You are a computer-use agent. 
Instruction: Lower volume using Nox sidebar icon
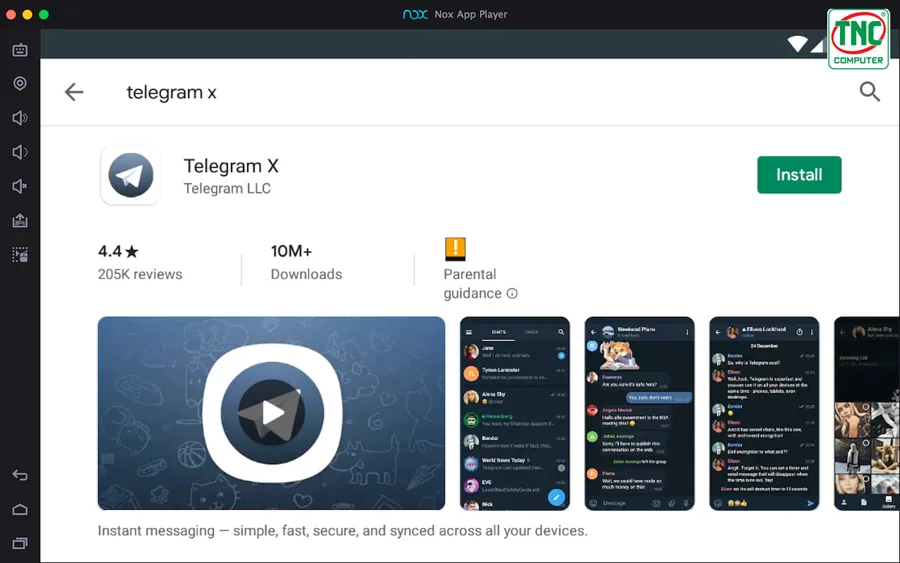[x=20, y=152]
